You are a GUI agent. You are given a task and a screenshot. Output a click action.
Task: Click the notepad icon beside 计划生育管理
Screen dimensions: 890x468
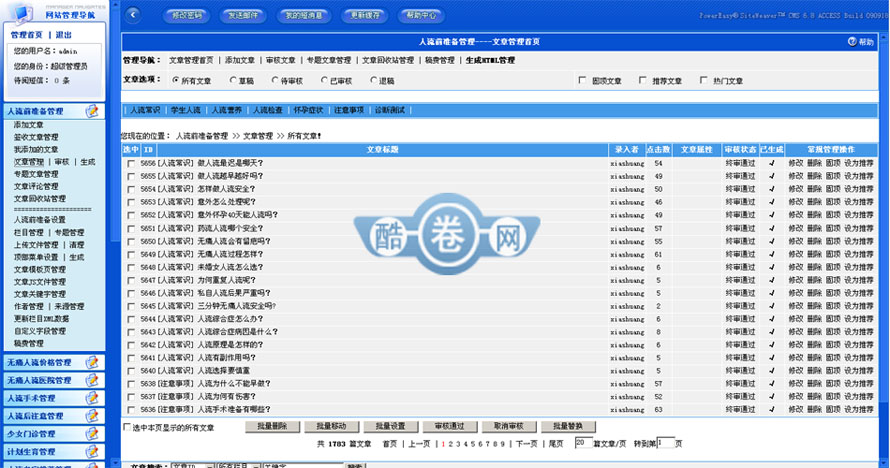tap(92, 452)
